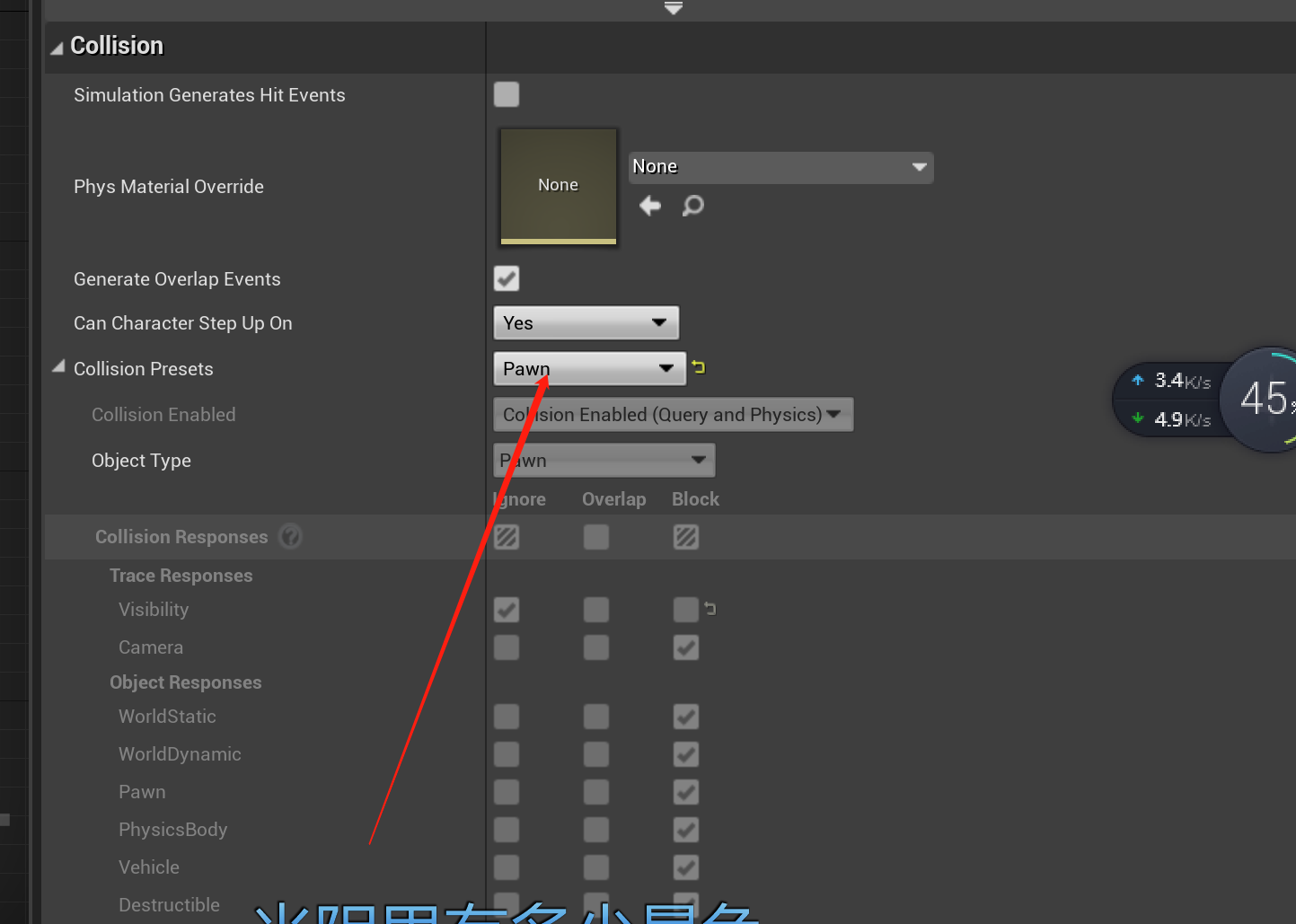The width and height of the screenshot is (1296, 924).
Task: Tick Visibility Overlap checkbox
Action: (x=596, y=610)
